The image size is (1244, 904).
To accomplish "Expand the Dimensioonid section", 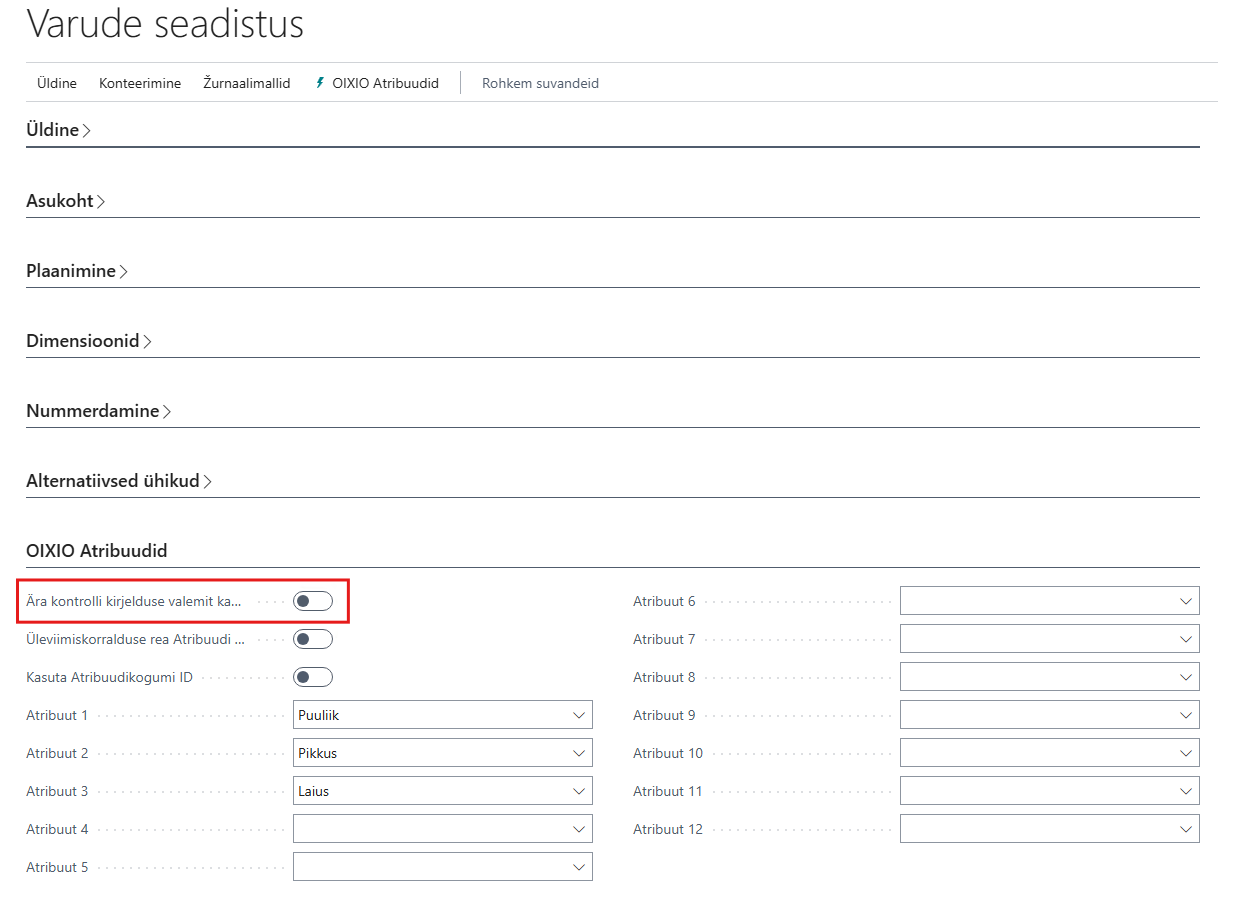I will point(88,341).
